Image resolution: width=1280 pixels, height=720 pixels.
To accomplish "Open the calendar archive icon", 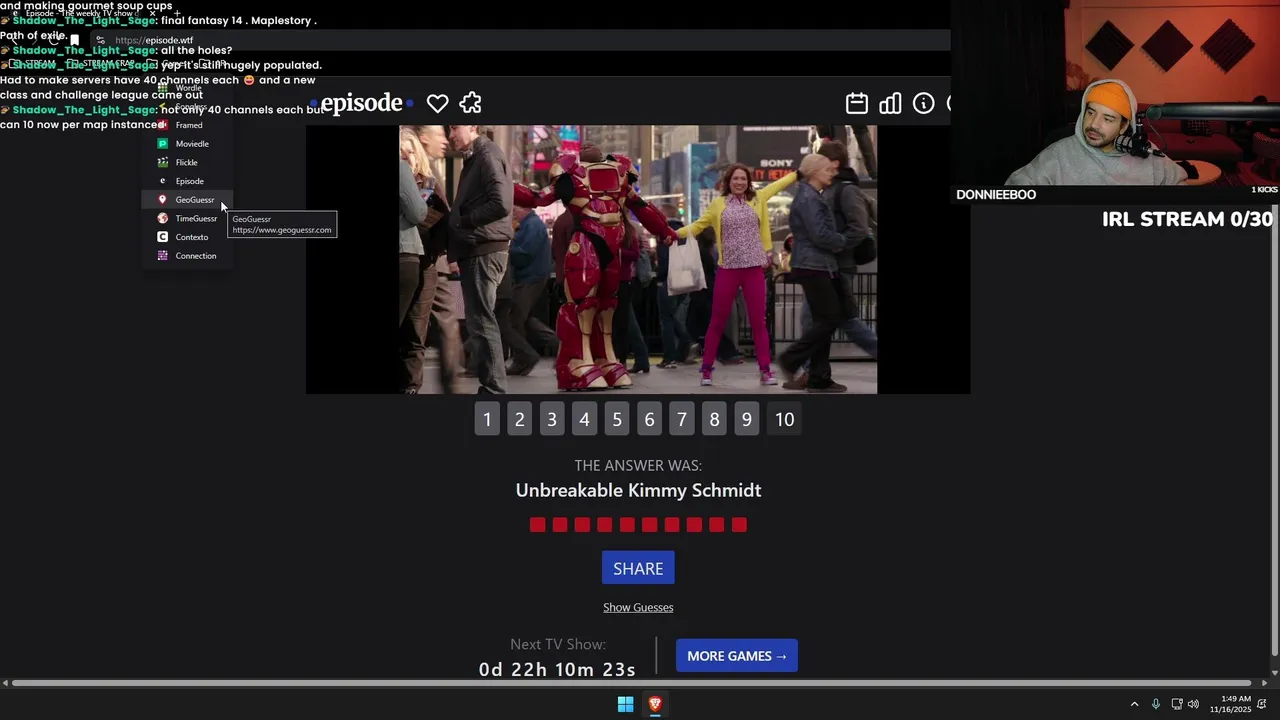I will [x=857, y=103].
